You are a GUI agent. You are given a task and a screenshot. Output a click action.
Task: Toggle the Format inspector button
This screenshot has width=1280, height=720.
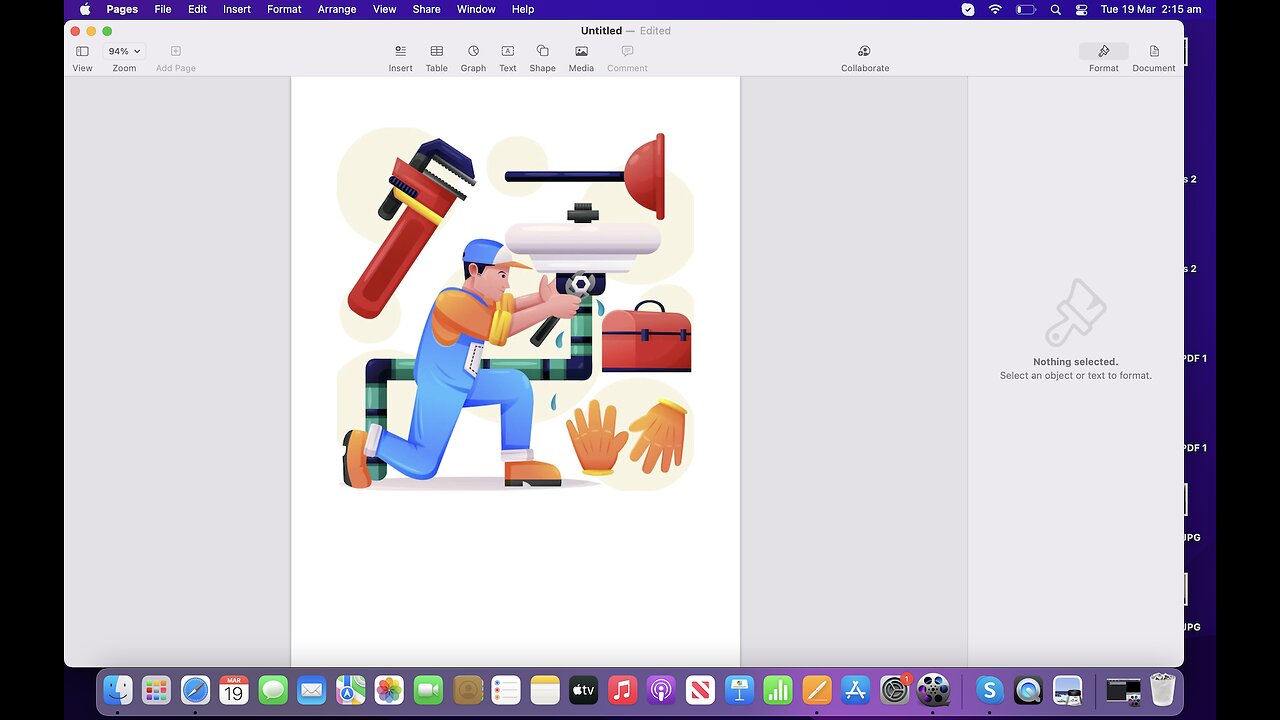click(x=1104, y=51)
